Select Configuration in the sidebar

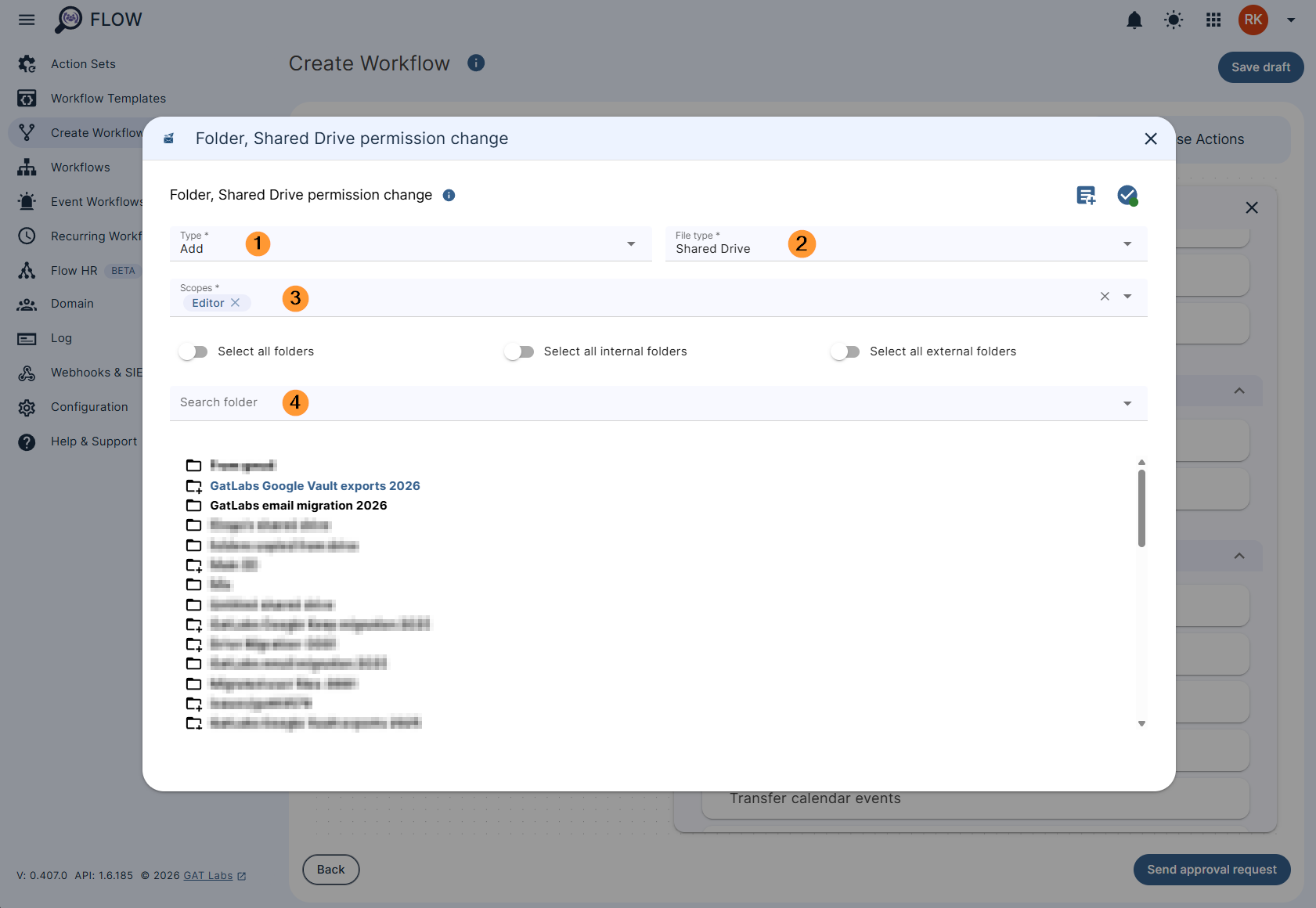(89, 406)
